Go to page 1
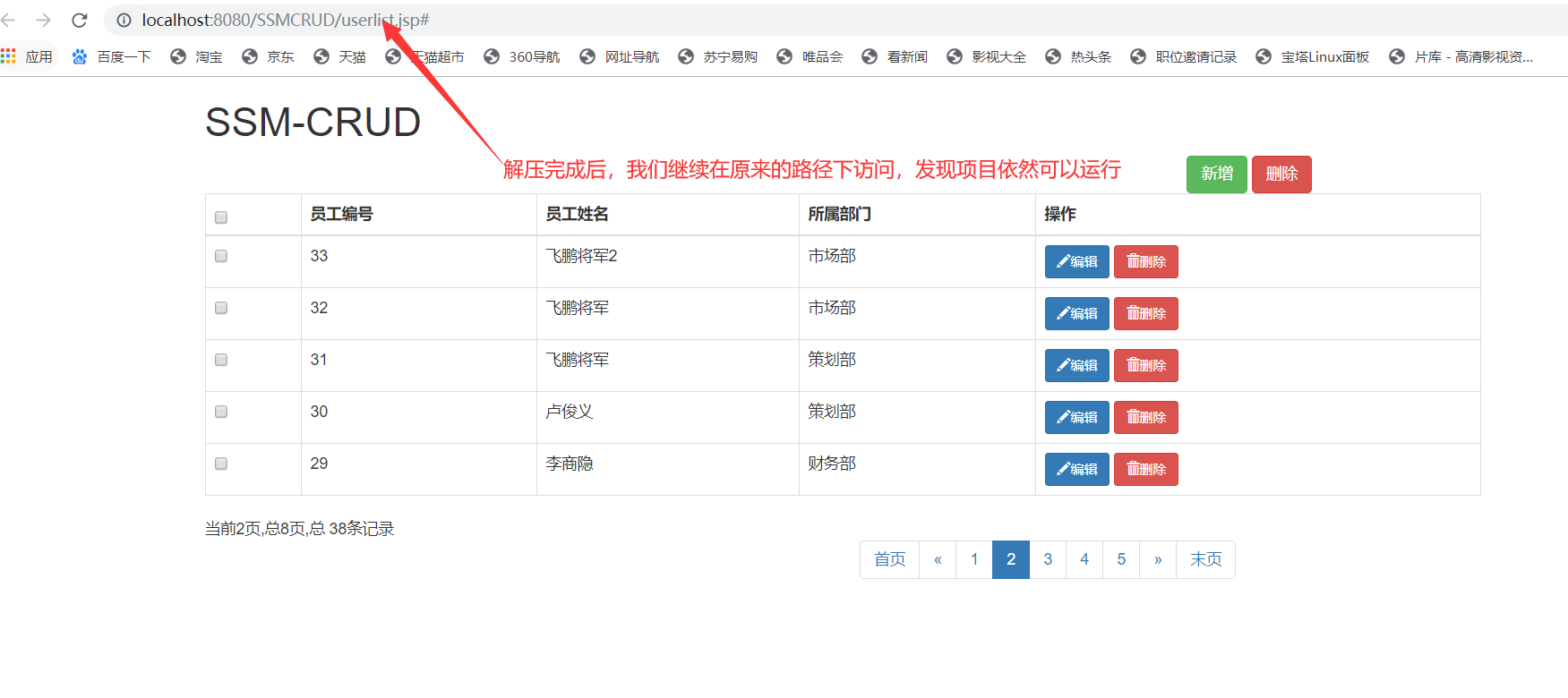The image size is (1568, 698). 974,559
